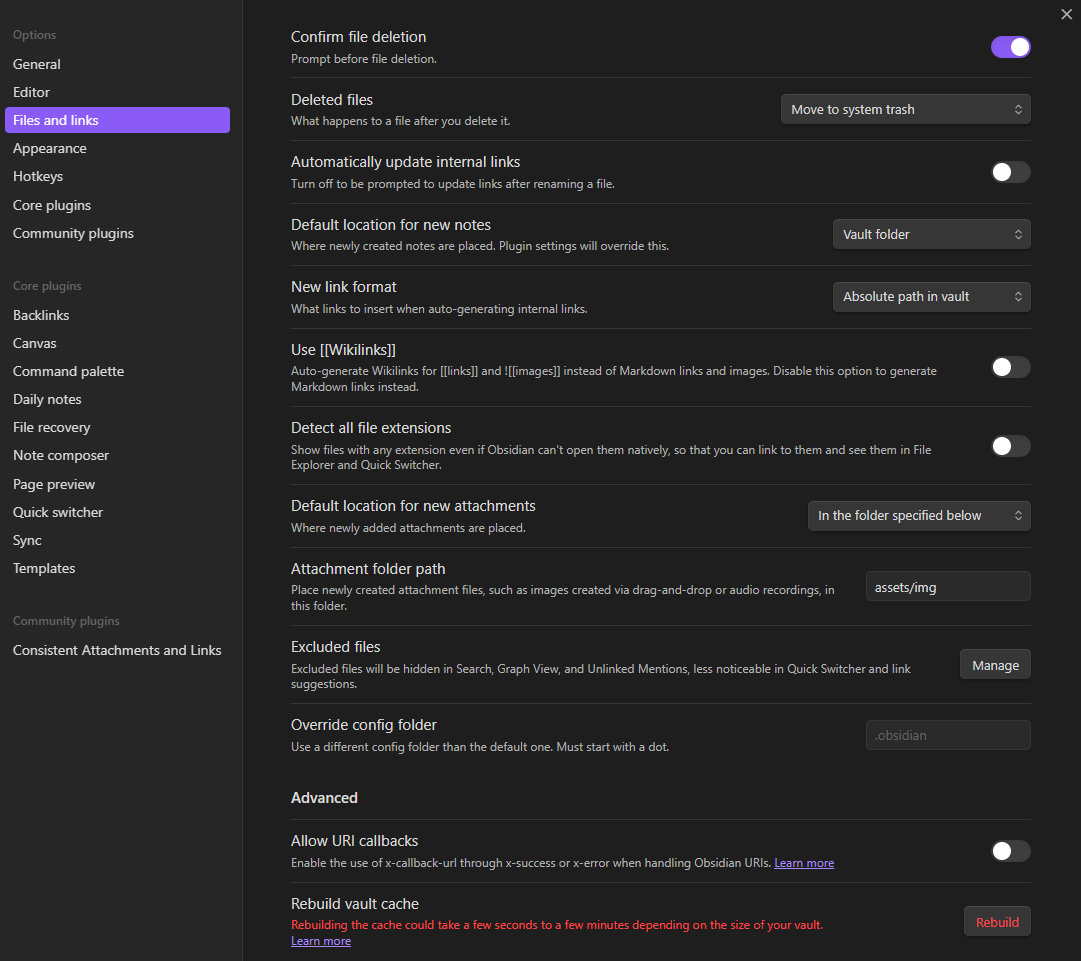
Task: Switch to Hotkeys settings
Action: [38, 176]
